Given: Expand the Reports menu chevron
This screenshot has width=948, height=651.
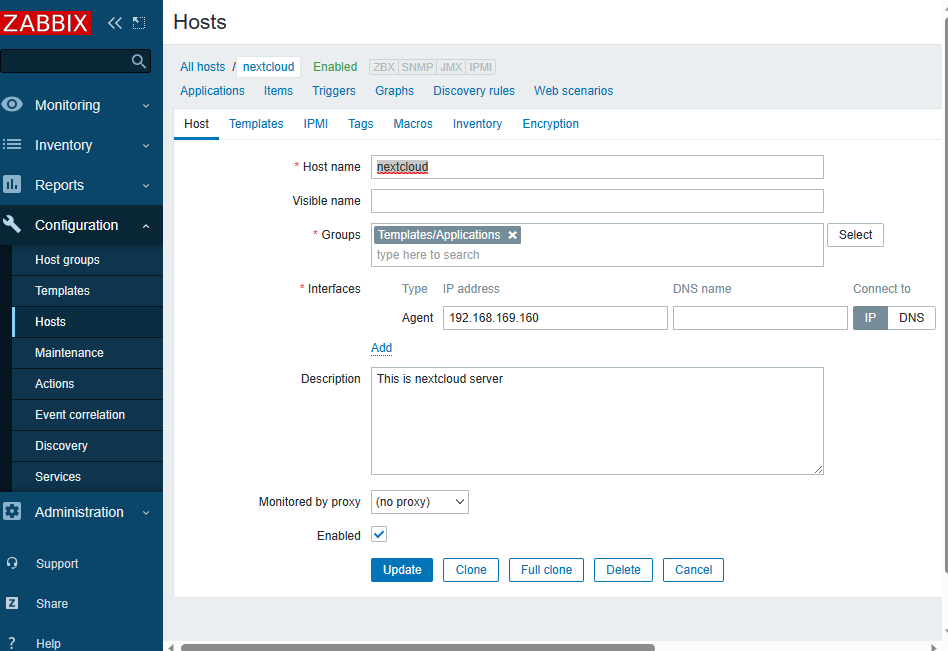Looking at the screenshot, I should (146, 186).
